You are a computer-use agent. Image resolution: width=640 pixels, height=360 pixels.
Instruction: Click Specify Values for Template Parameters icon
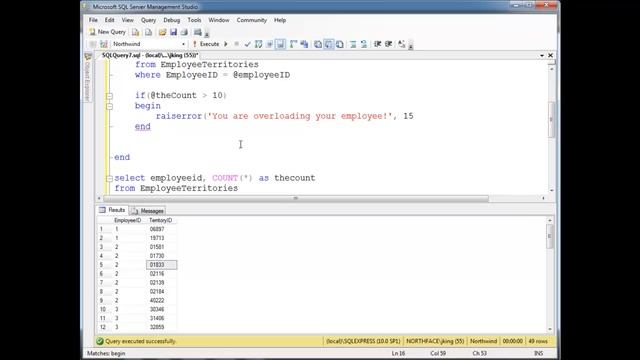(x=402, y=44)
